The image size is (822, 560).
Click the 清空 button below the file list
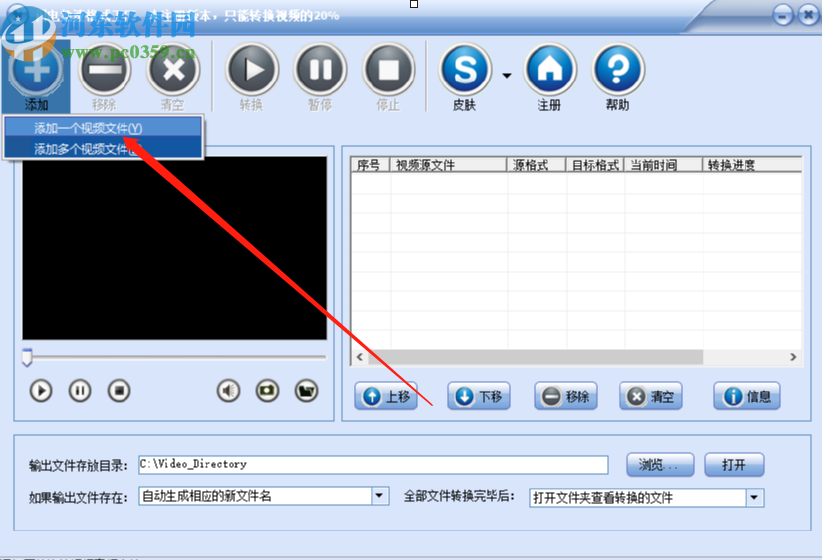651,396
